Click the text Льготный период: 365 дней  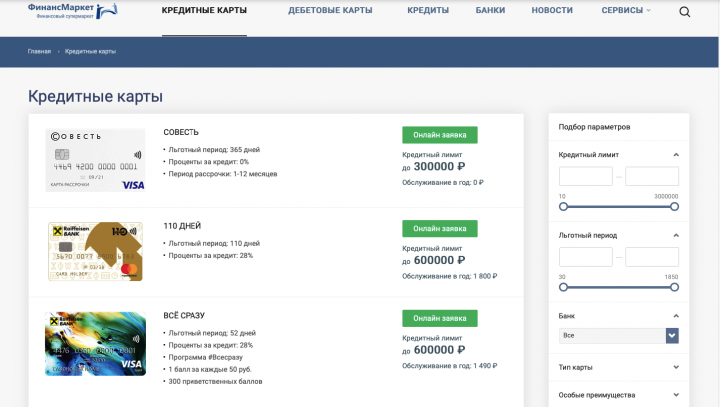[214, 150]
